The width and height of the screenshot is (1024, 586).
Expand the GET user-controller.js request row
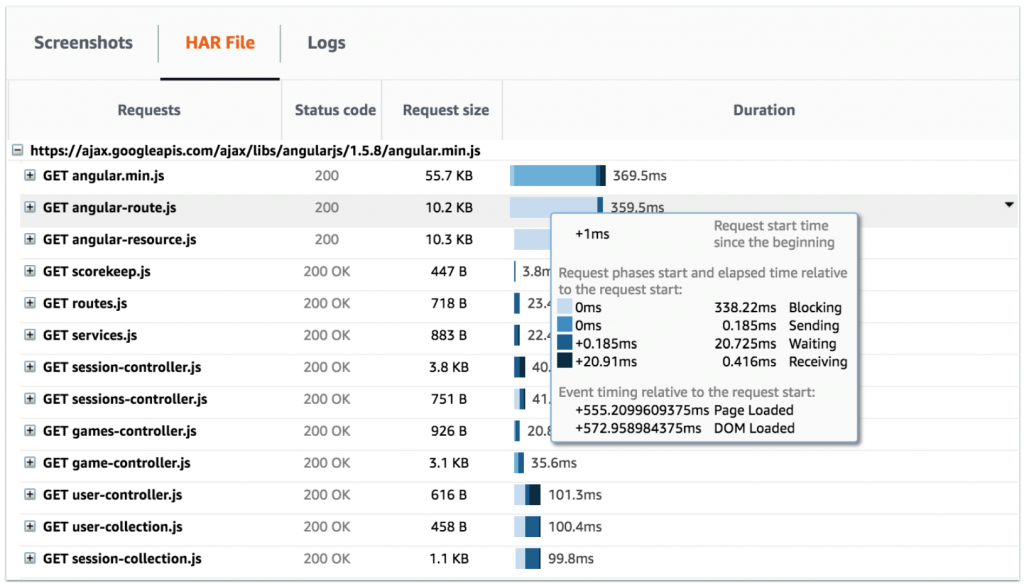pyautogui.click(x=28, y=495)
